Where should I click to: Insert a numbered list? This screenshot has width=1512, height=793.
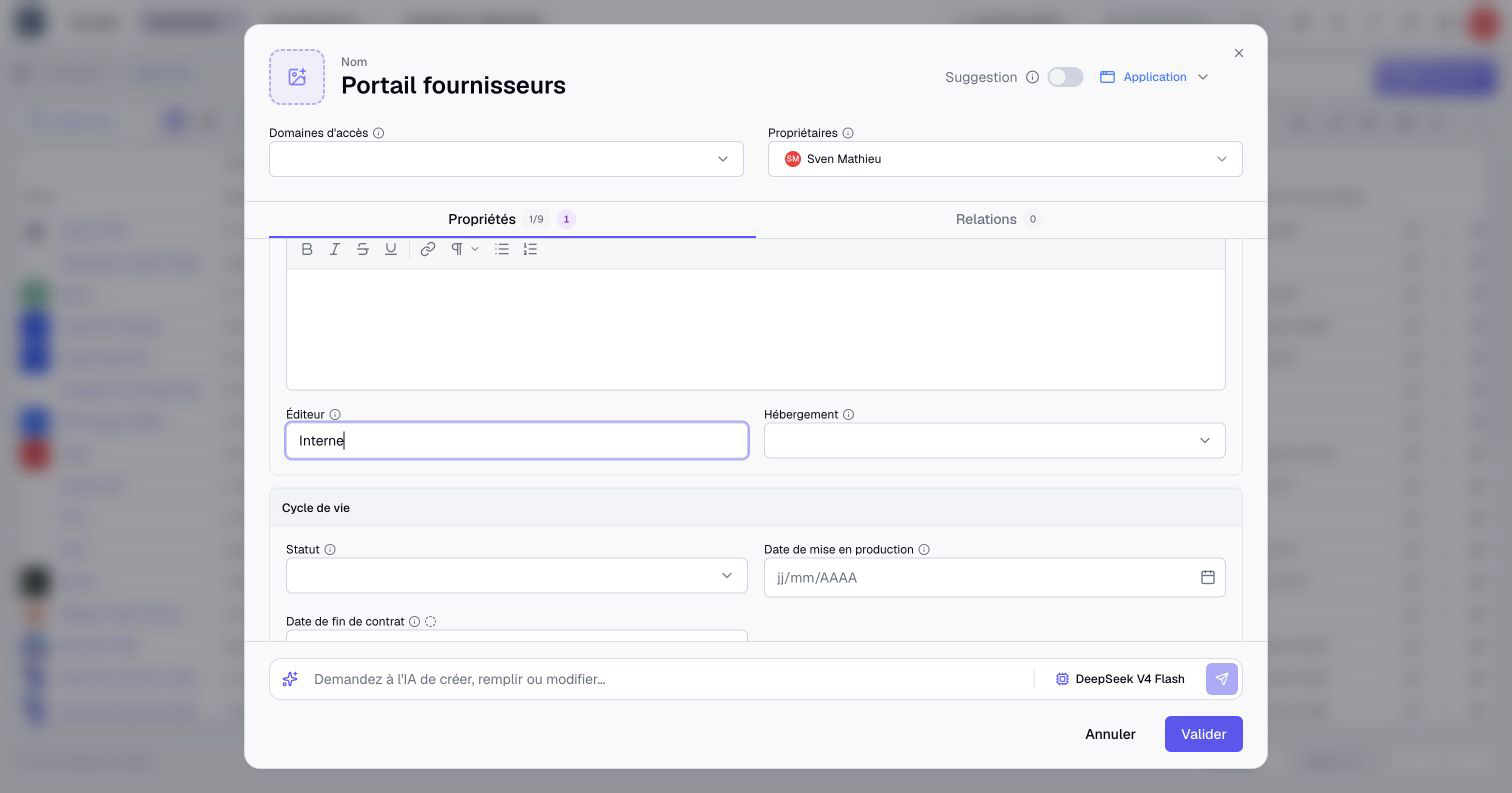pos(530,249)
